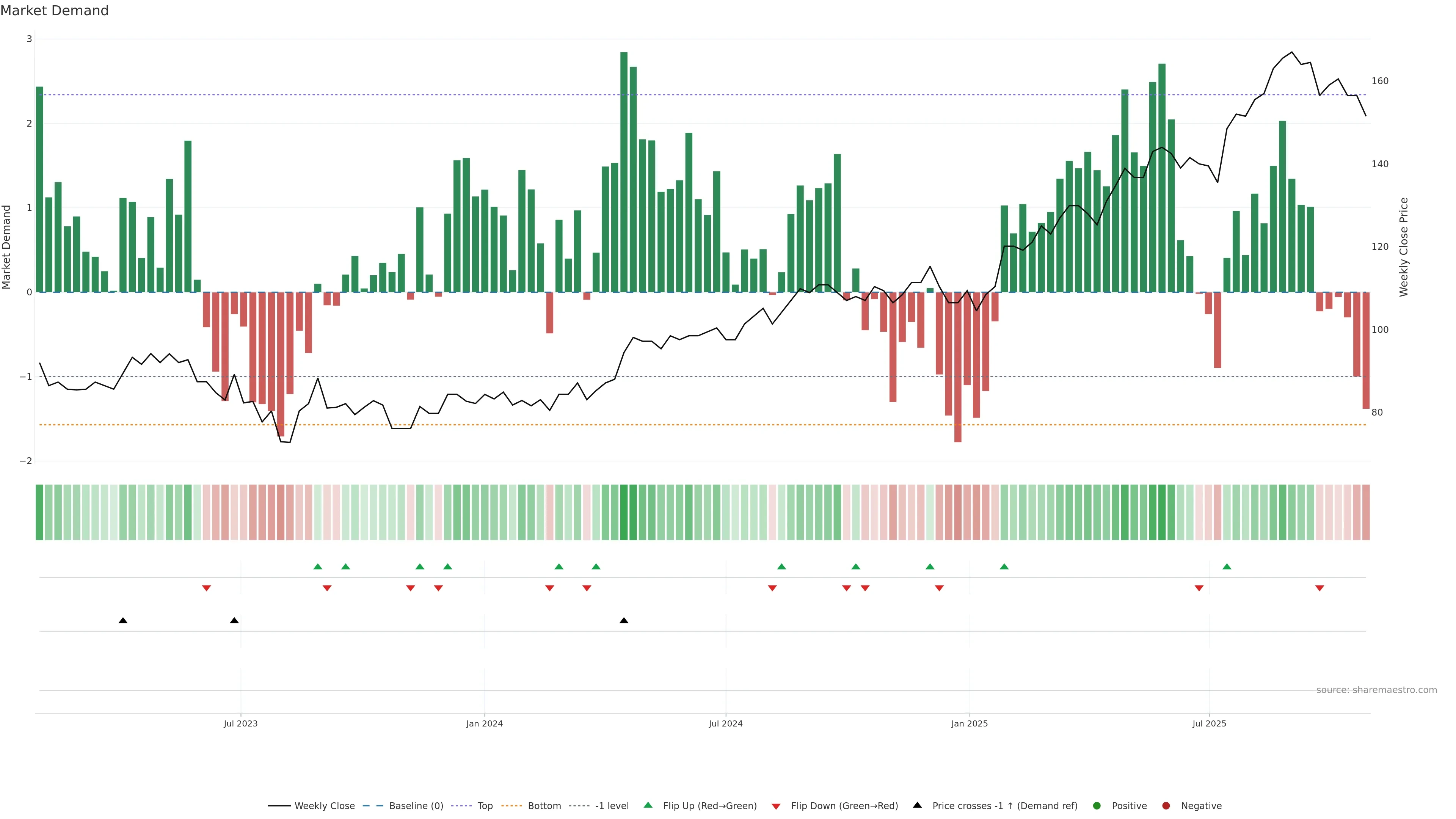Click the black Price crosses -1 legend icon
The width and height of the screenshot is (1456, 819).
point(917,805)
